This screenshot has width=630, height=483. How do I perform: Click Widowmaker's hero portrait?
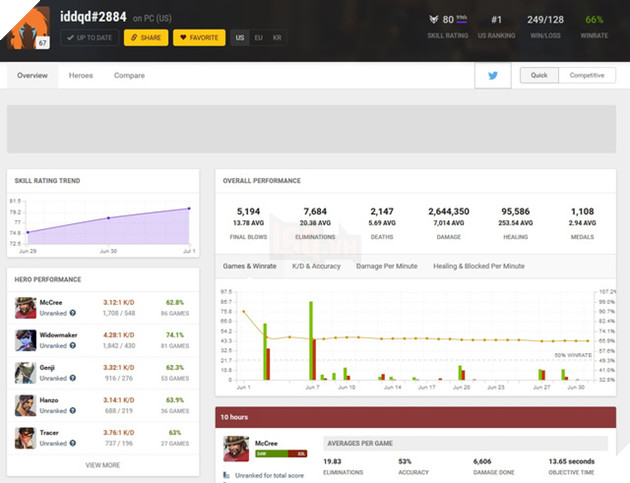(26, 340)
